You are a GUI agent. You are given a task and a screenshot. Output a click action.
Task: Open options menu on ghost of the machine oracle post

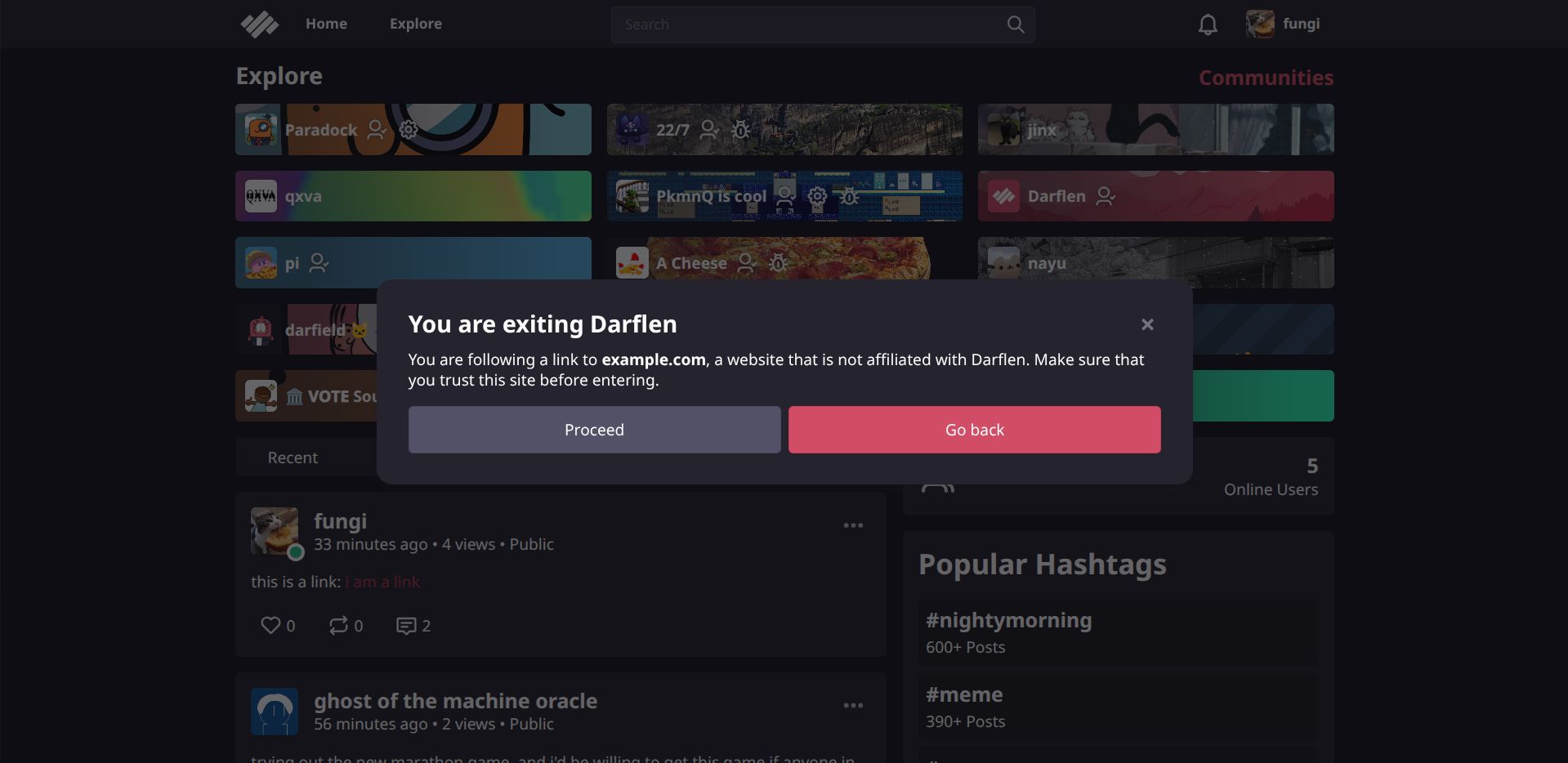pos(853,705)
